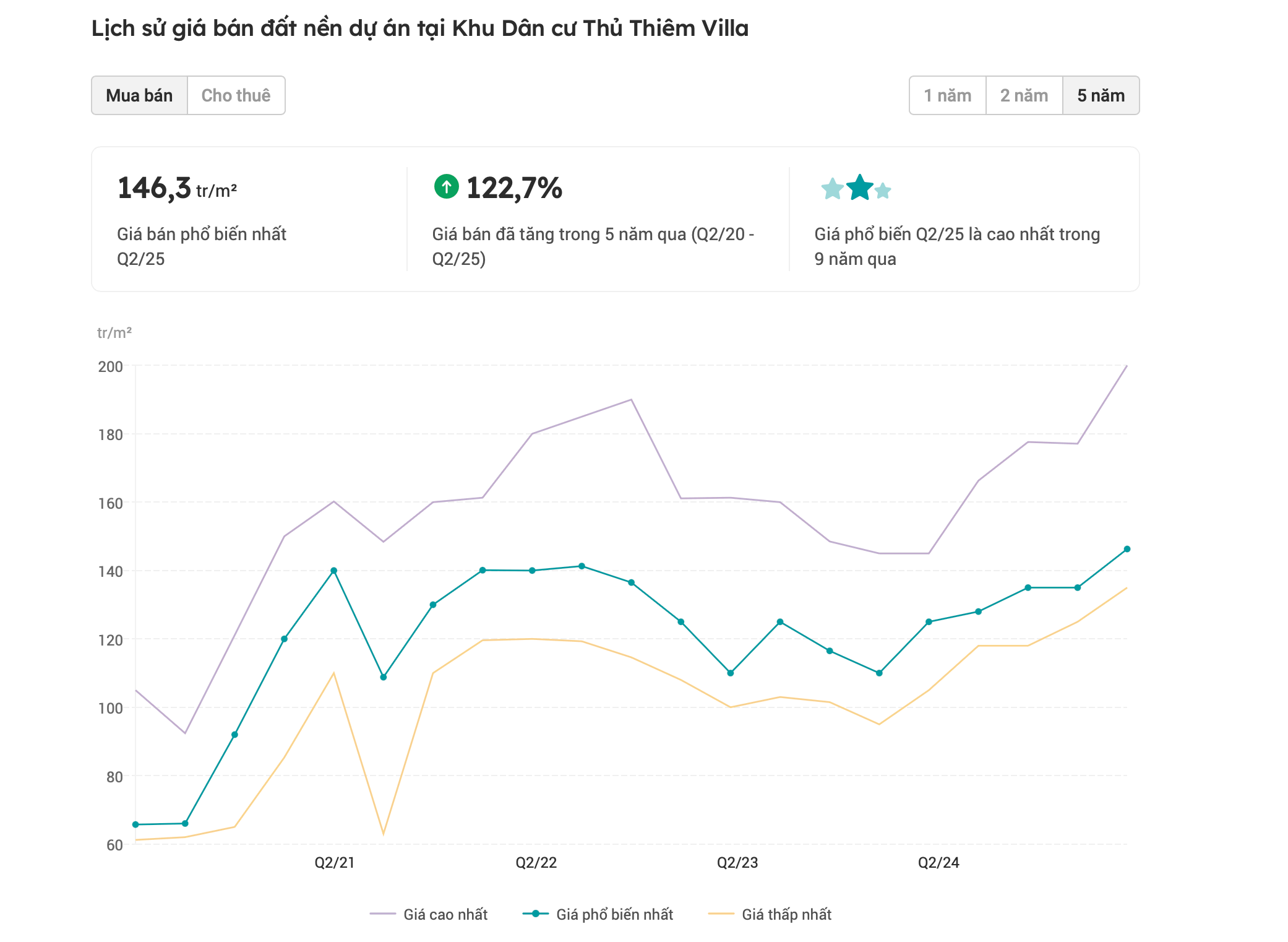Select the 1 năm time range

[x=947, y=95]
